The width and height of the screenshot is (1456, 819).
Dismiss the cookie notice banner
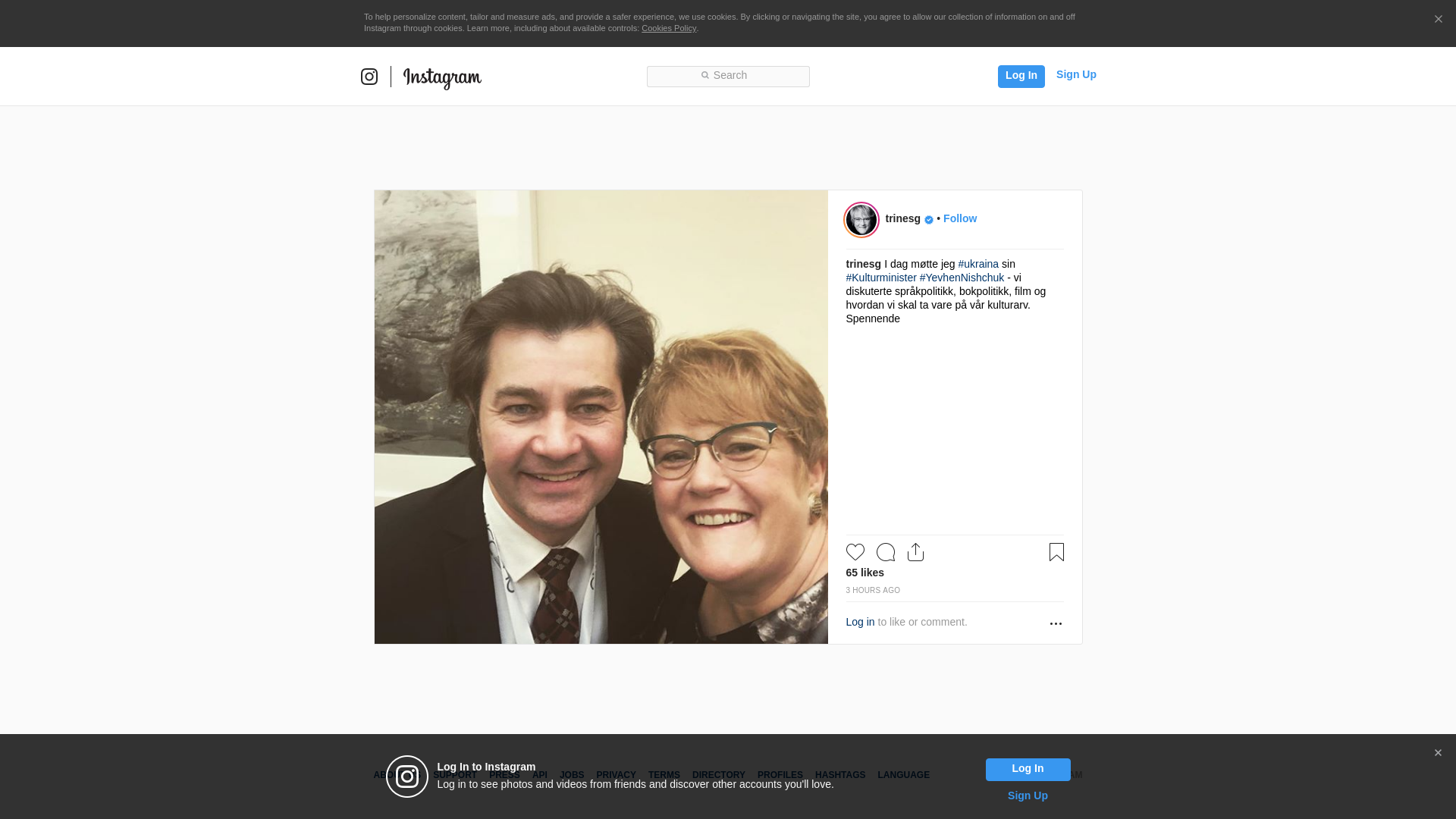(x=1438, y=20)
